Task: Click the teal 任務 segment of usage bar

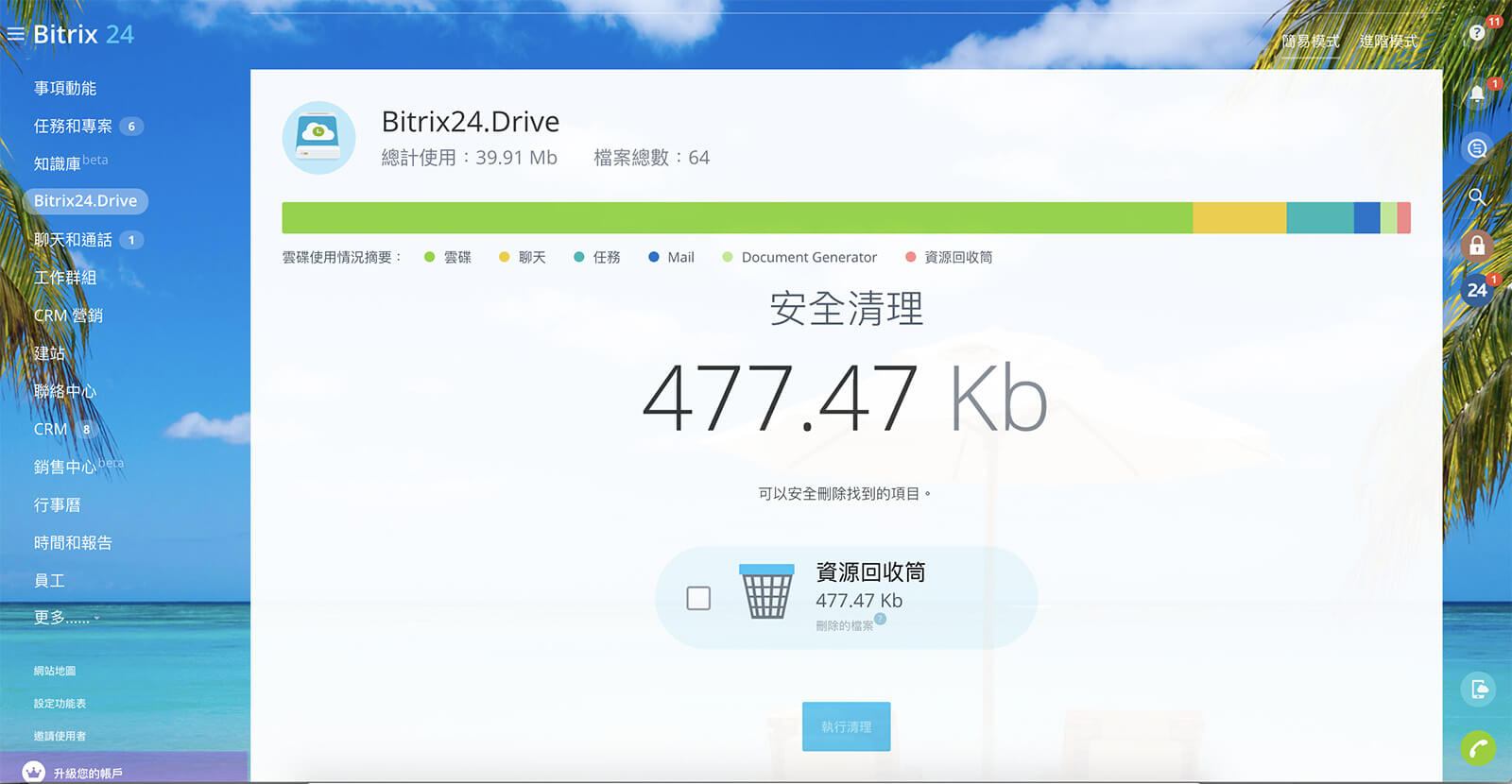Action: (1320, 217)
